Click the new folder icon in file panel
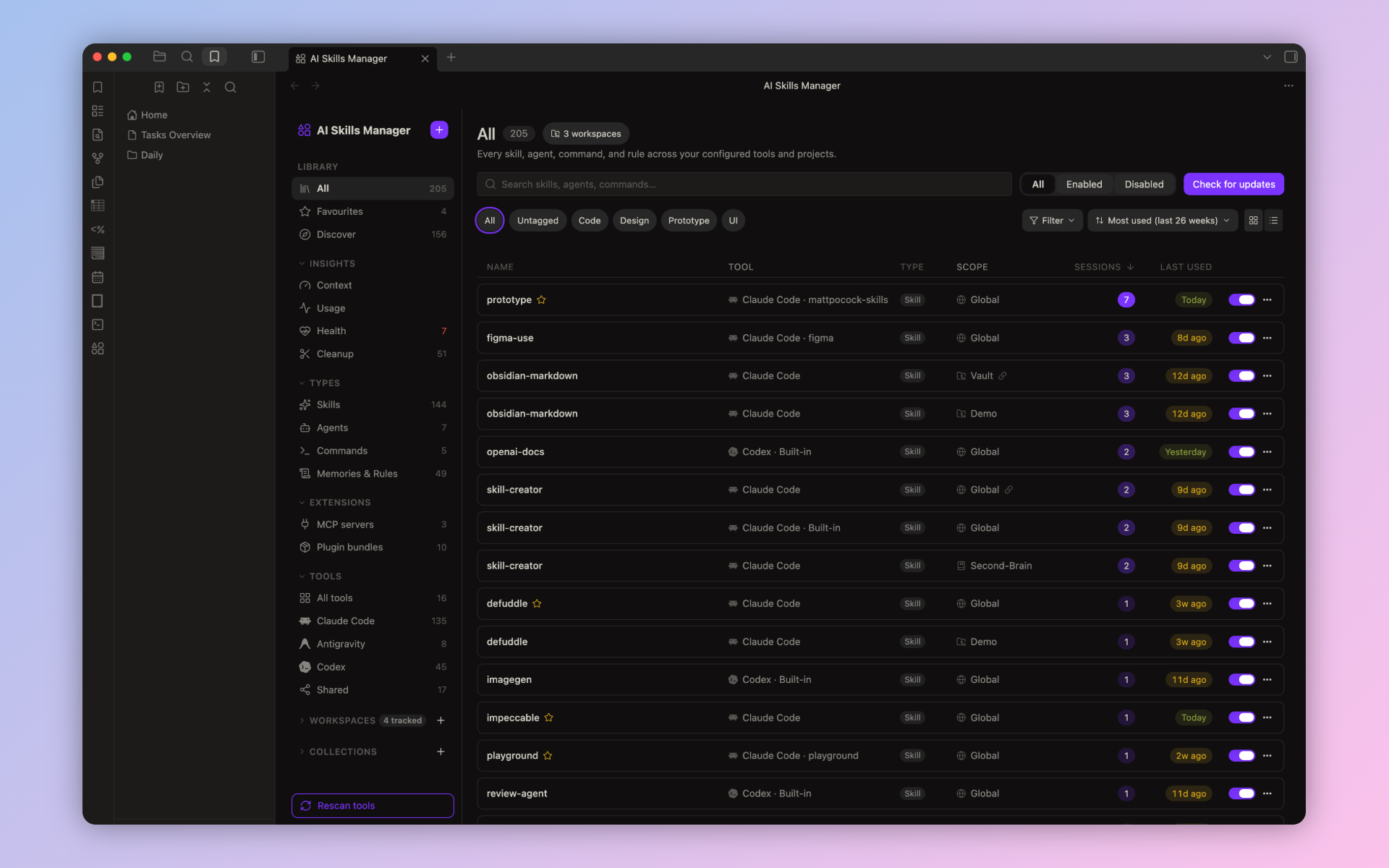Image resolution: width=1389 pixels, height=868 pixels. point(183,87)
